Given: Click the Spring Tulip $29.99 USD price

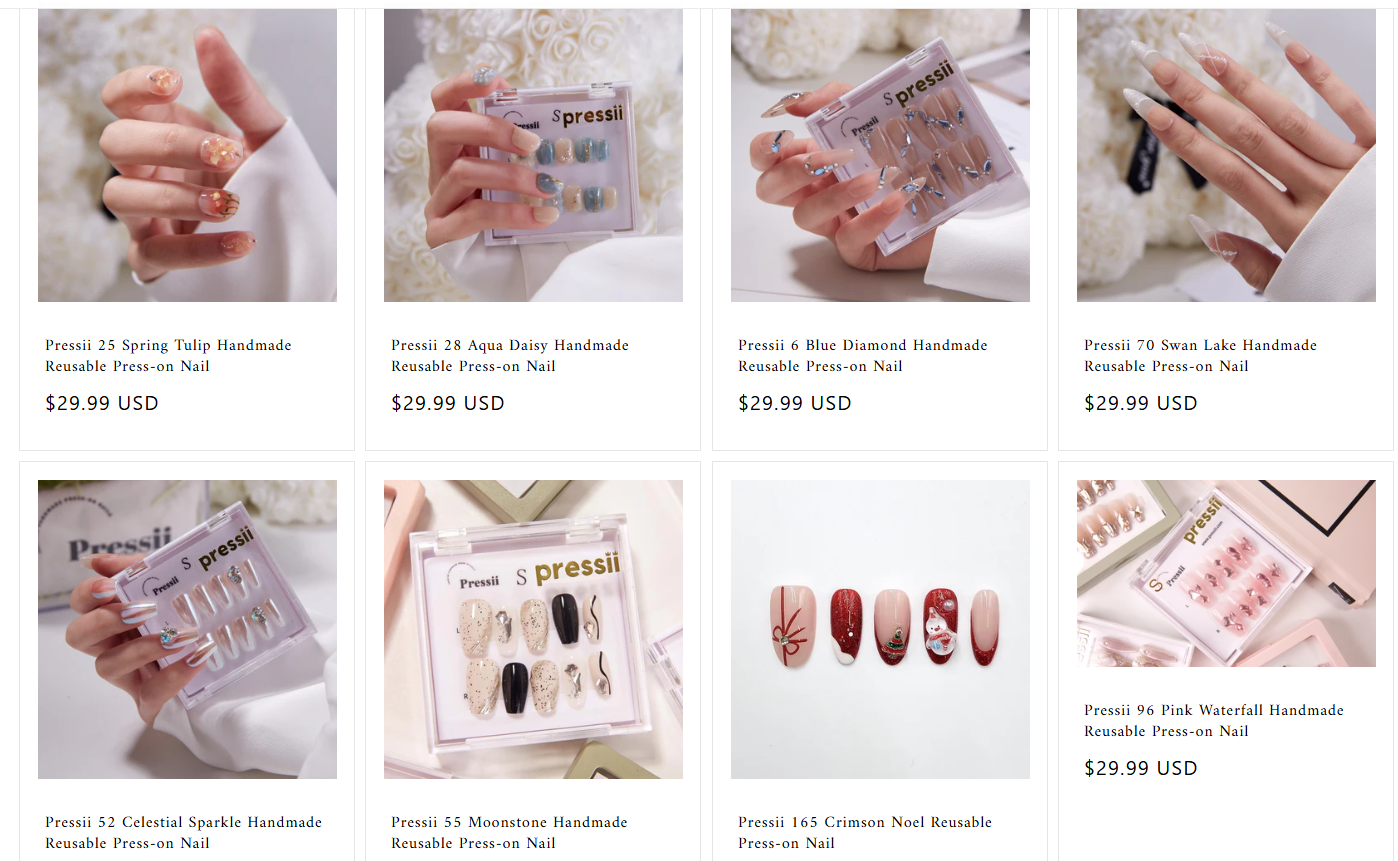Looking at the screenshot, I should [x=102, y=403].
